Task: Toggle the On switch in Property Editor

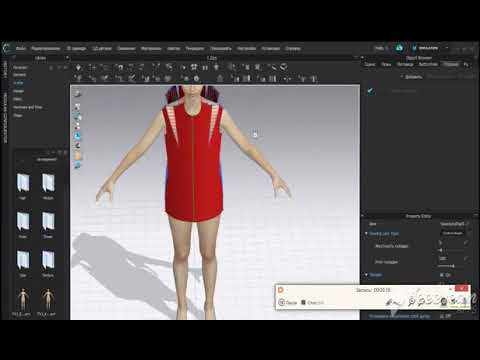Action: coord(445,275)
